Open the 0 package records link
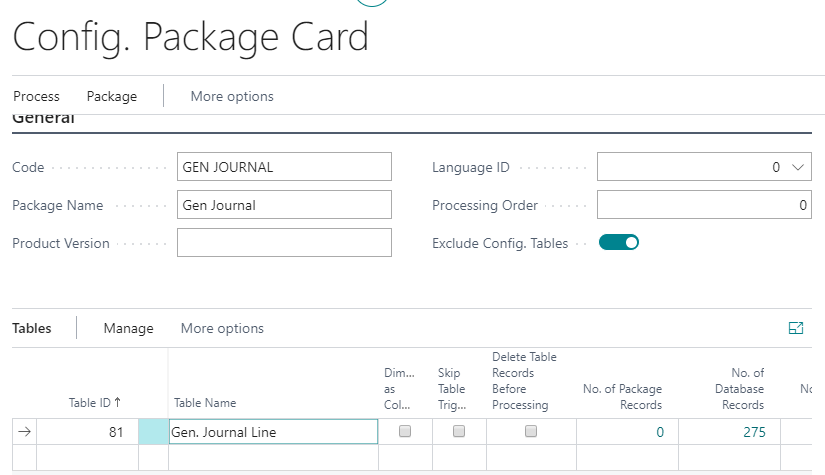The width and height of the screenshot is (825, 475). pyautogui.click(x=659, y=432)
